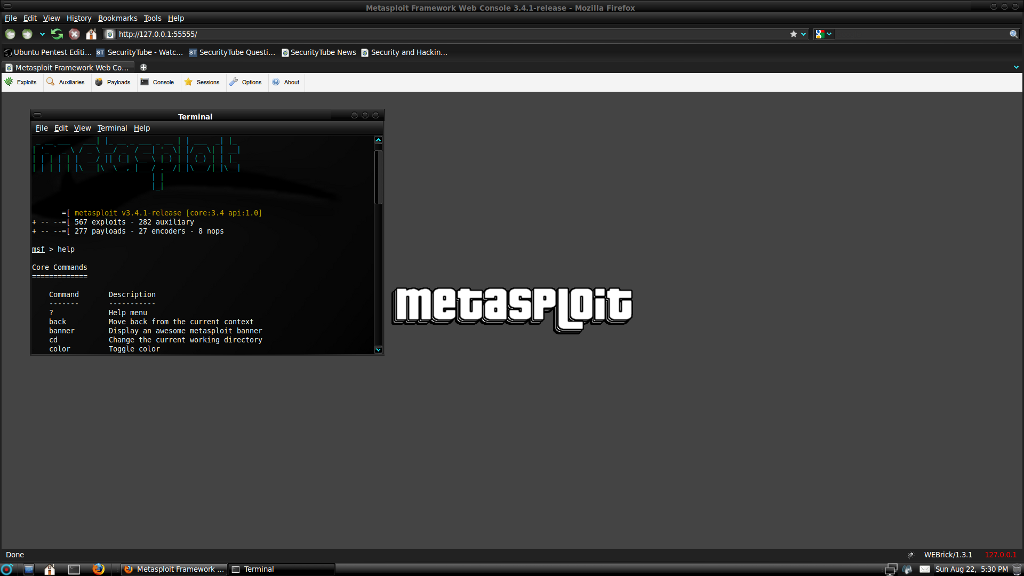View active Sessions
1024x576 pixels.
[201, 82]
